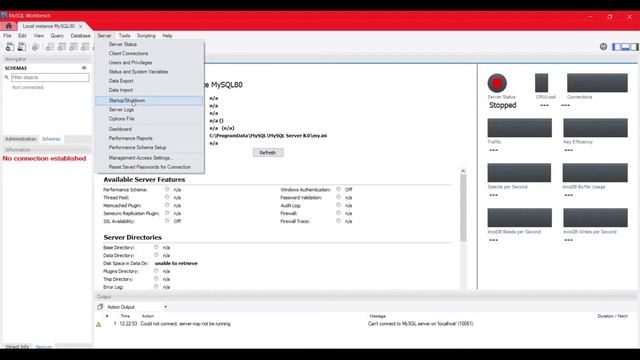This screenshot has height=360, width=640.
Task: Toggle the left sidebar panel icon
Action: pyautogui.click(x=616, y=47)
